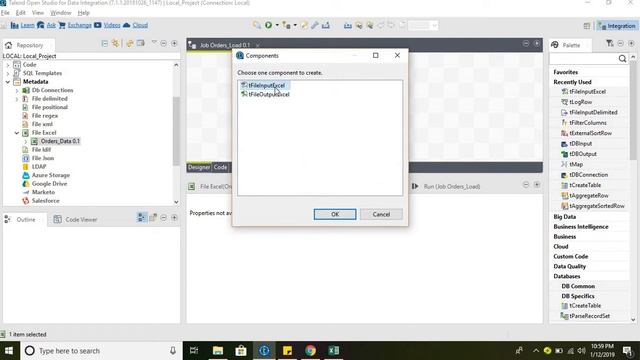
Task: Choose tDBConnection from the Palette
Action: point(589,175)
